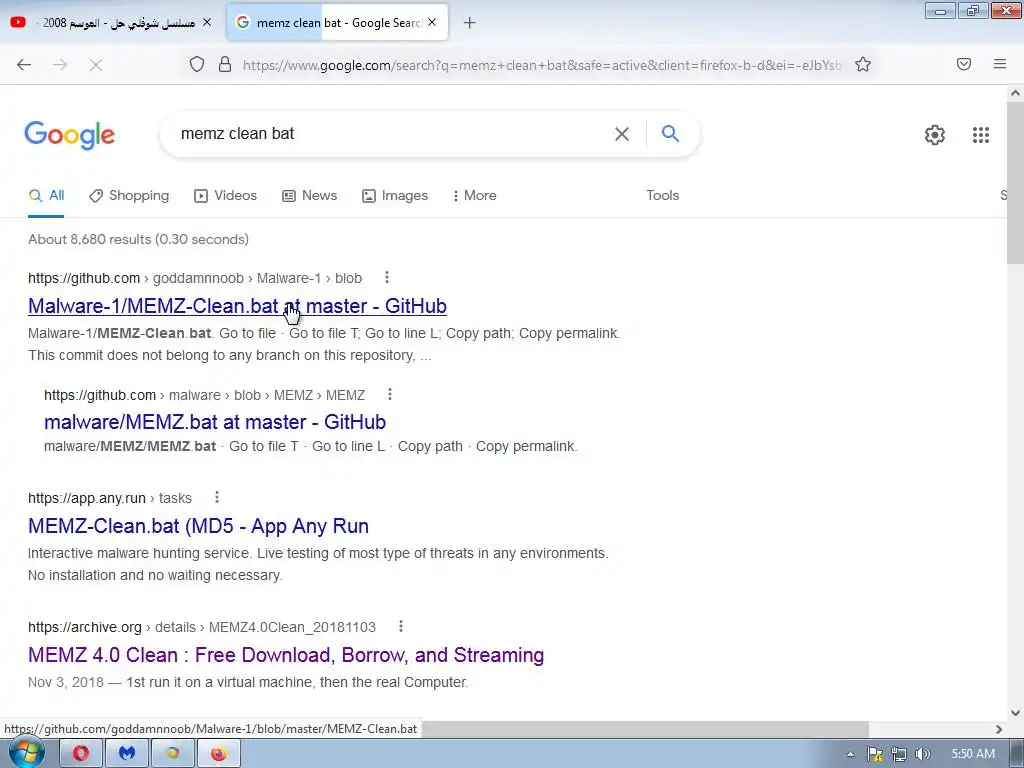Open malware/MEMZ.bat at master GitHub link
Image resolution: width=1024 pixels, height=768 pixels.
pyautogui.click(x=215, y=422)
